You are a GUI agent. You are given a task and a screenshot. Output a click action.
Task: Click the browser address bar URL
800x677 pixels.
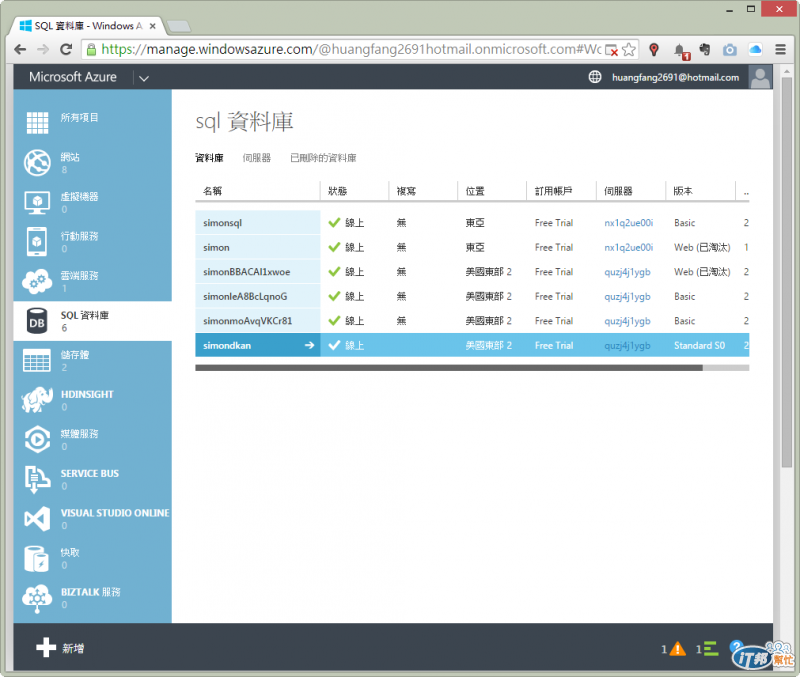(351, 49)
